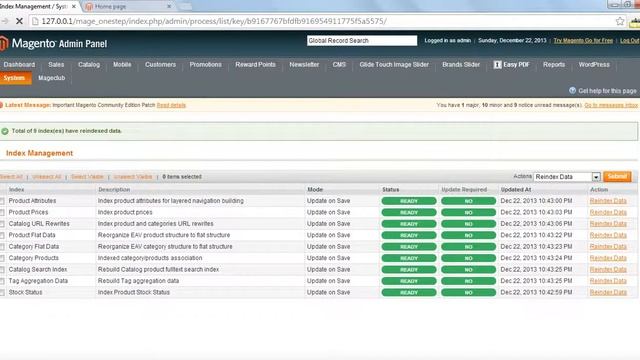
Task: Select the Category Products checkbox
Action: [2, 258]
